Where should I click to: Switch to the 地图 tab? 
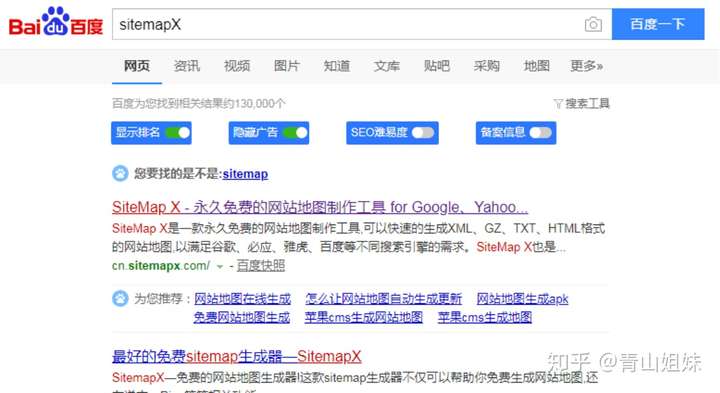pyautogui.click(x=537, y=66)
